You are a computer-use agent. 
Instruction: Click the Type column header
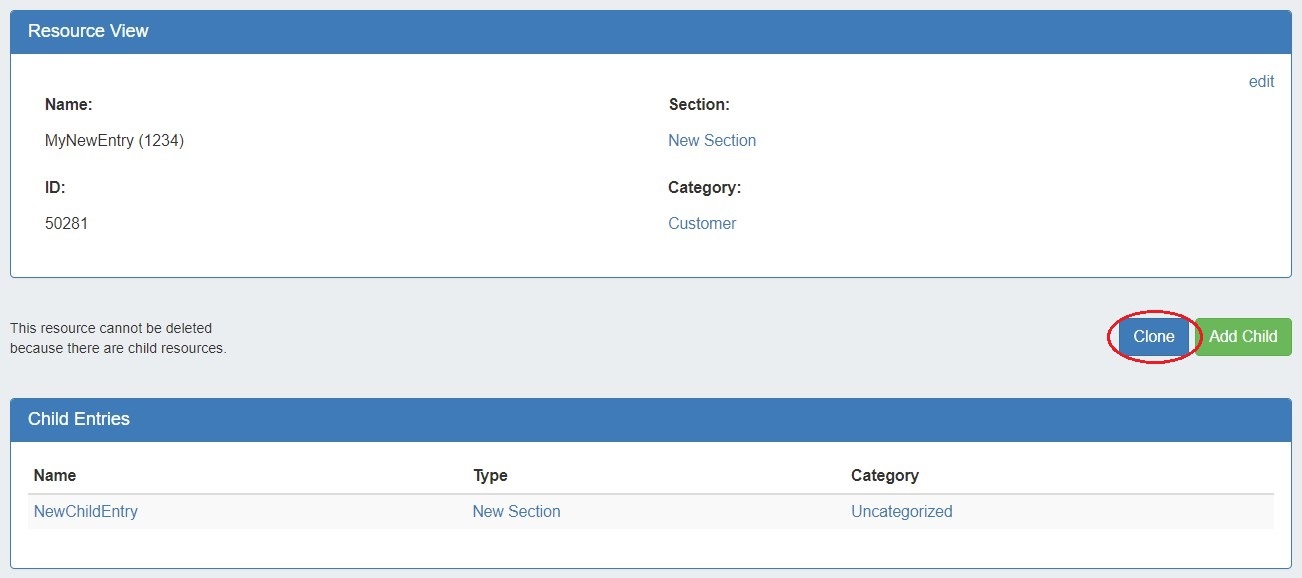(x=490, y=476)
